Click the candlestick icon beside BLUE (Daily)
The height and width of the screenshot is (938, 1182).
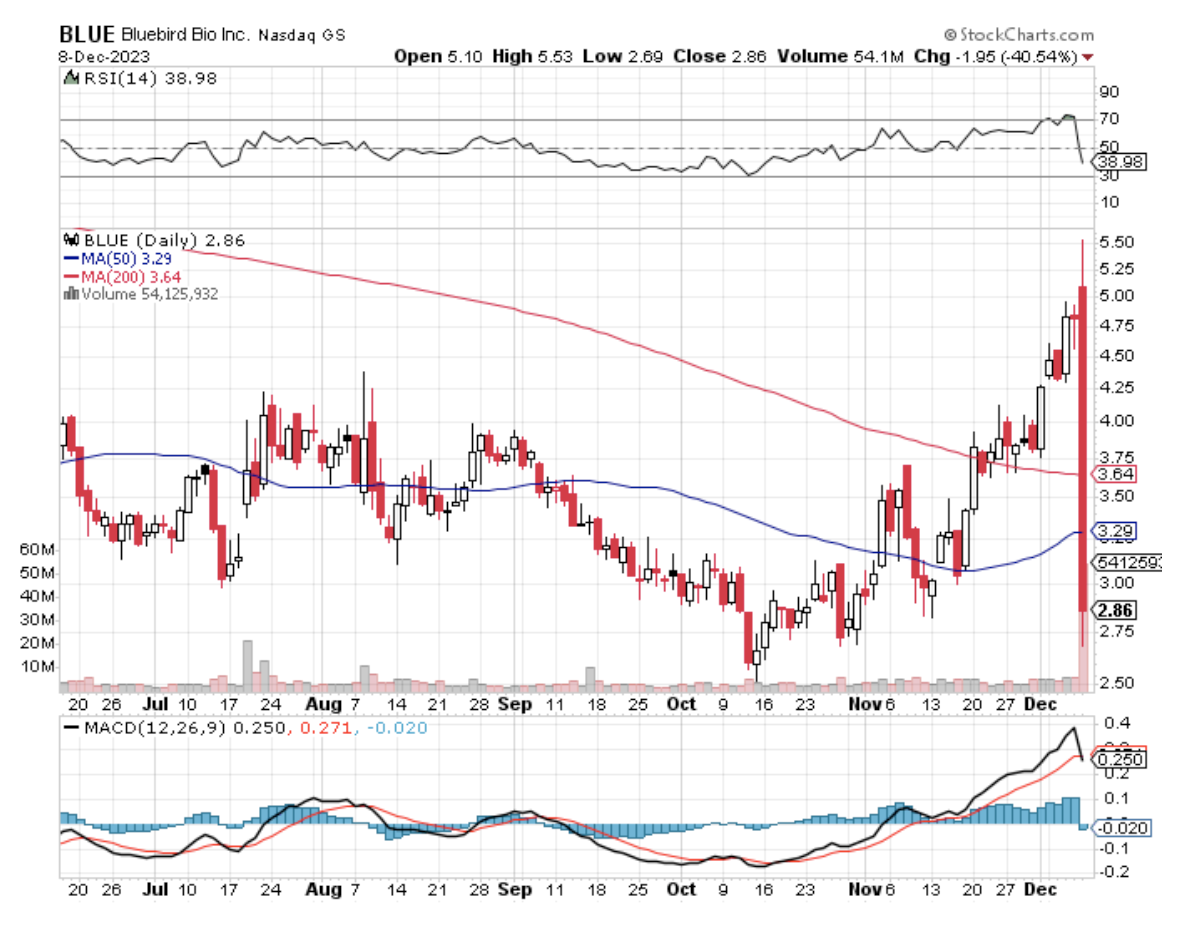click(x=70, y=240)
